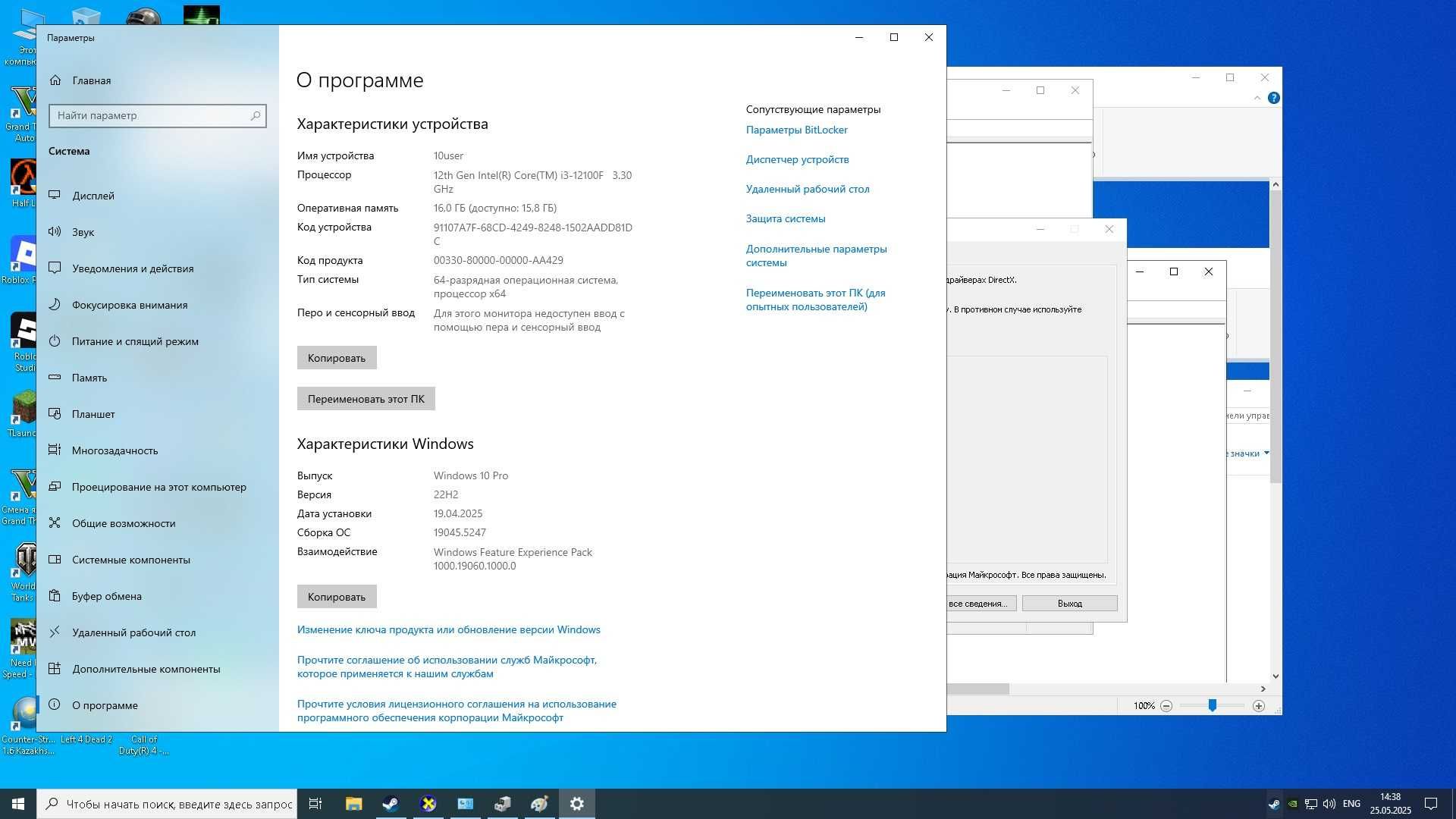
Task: Open the NVIDIA tray icon
Action: 1292,804
